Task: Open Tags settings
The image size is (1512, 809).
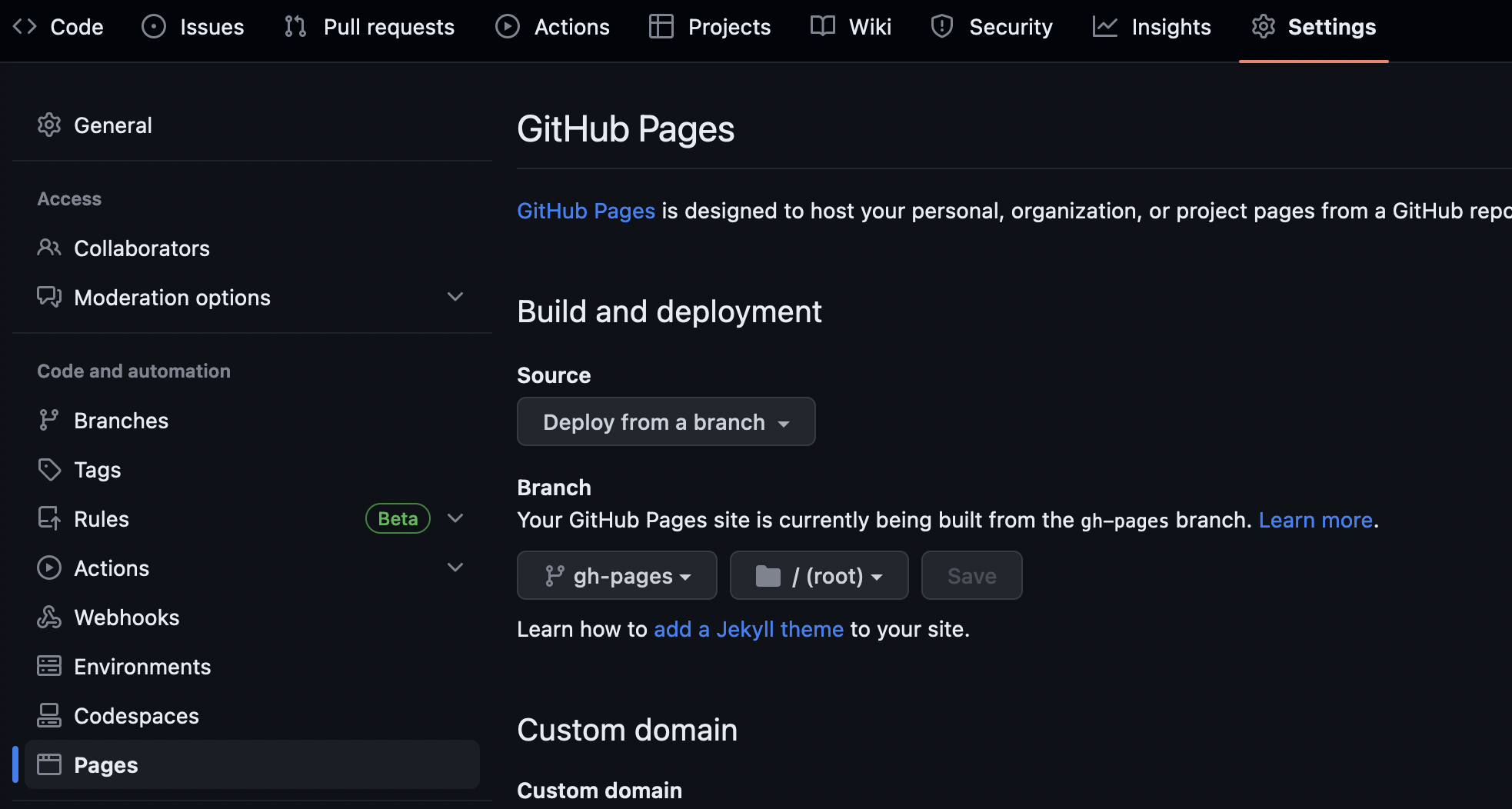Action: click(252, 469)
